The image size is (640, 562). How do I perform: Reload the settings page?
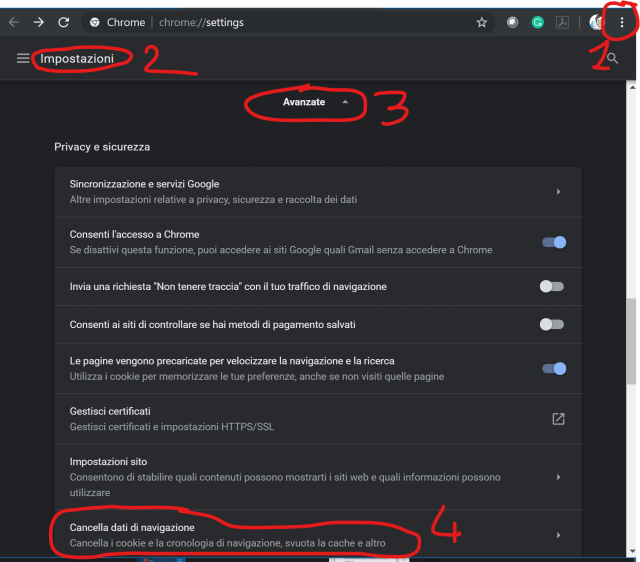point(63,22)
